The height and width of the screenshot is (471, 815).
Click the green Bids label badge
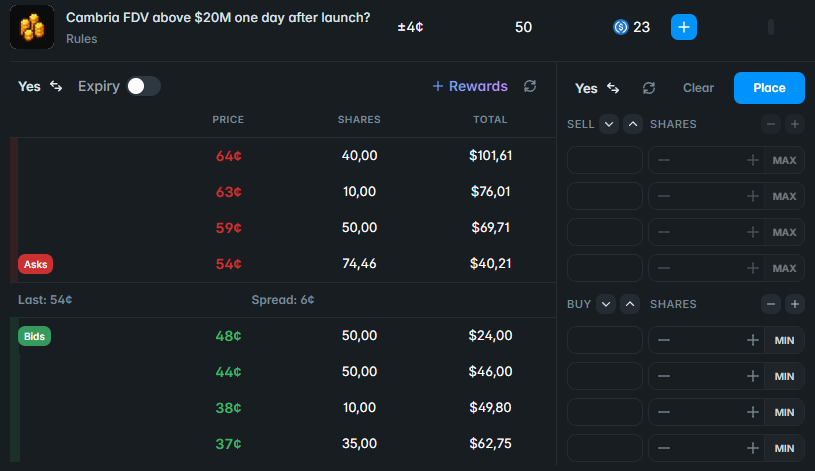[34, 336]
